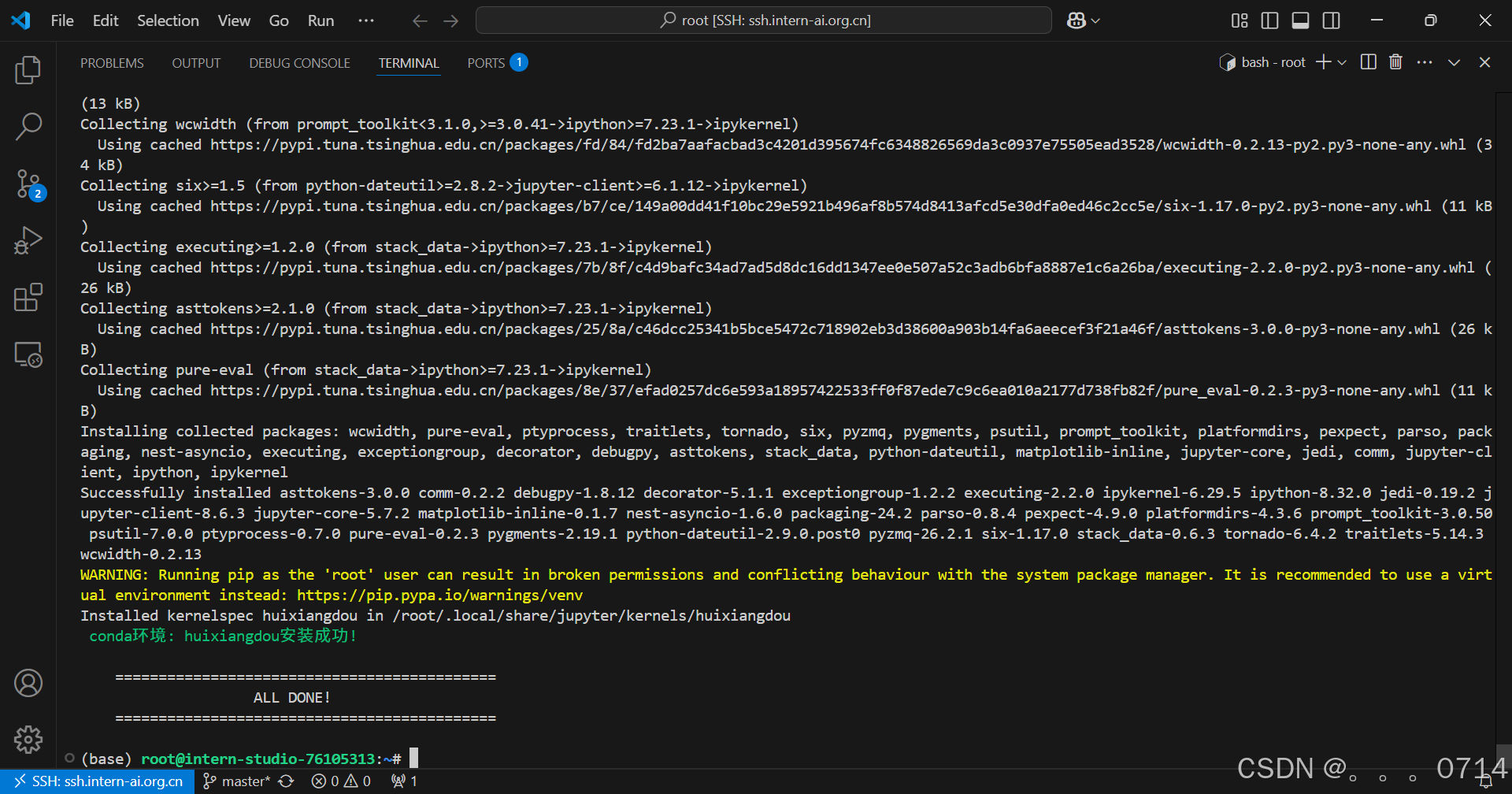Switch to the PORTS tab
The height and width of the screenshot is (794, 1512).
tap(497, 62)
